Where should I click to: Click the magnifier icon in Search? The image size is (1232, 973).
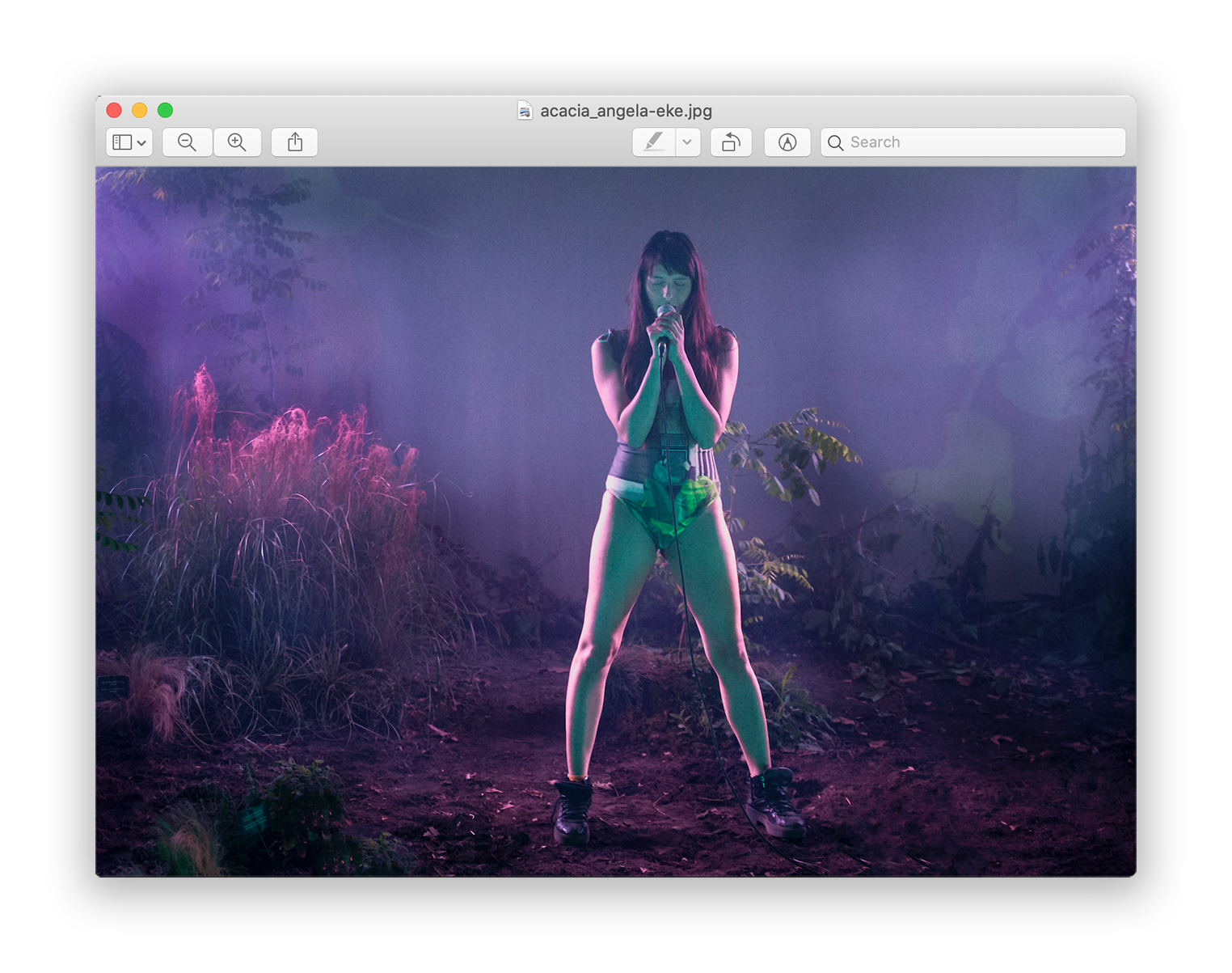[x=836, y=142]
